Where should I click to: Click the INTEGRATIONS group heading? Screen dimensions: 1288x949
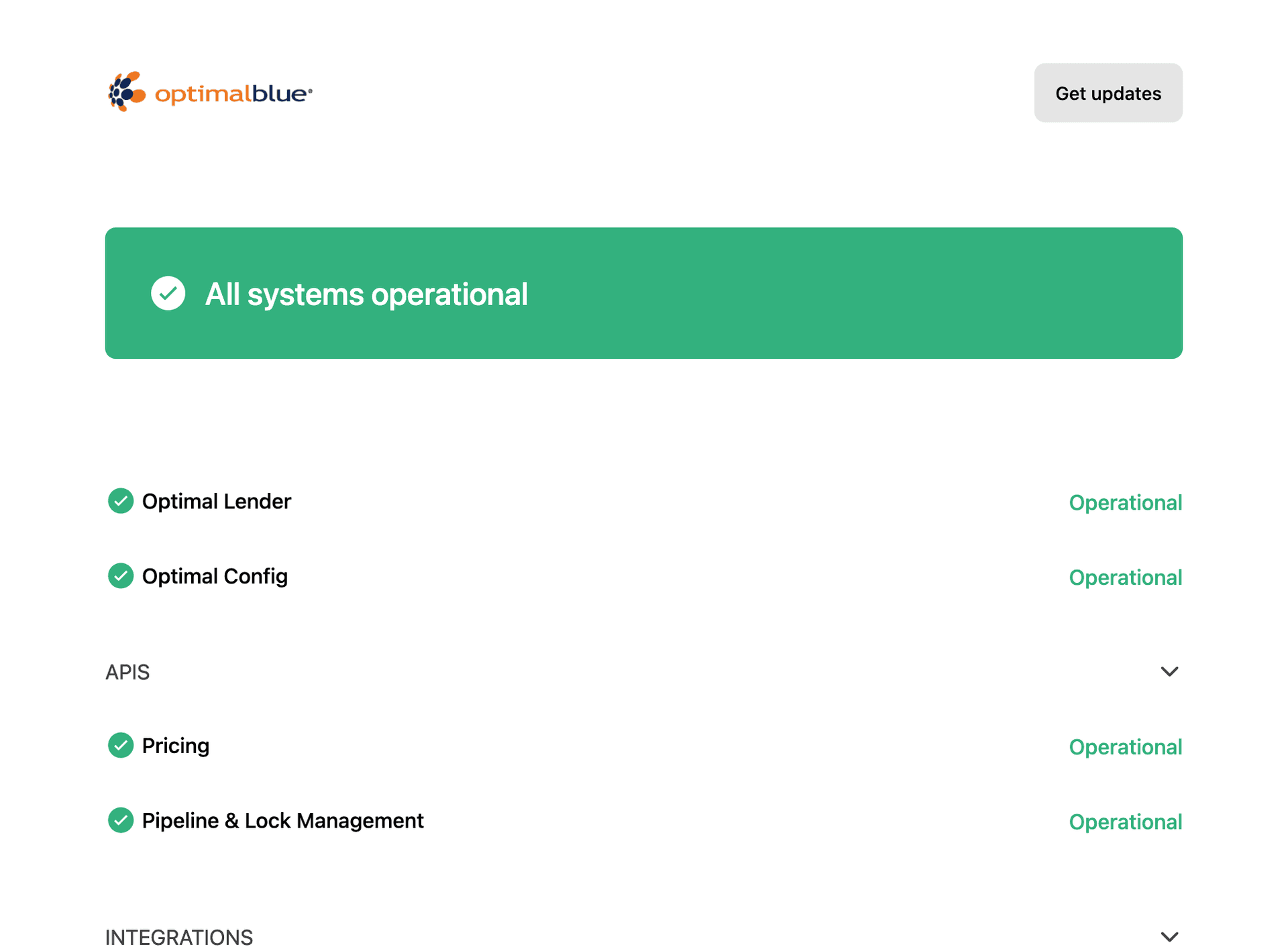point(179,937)
